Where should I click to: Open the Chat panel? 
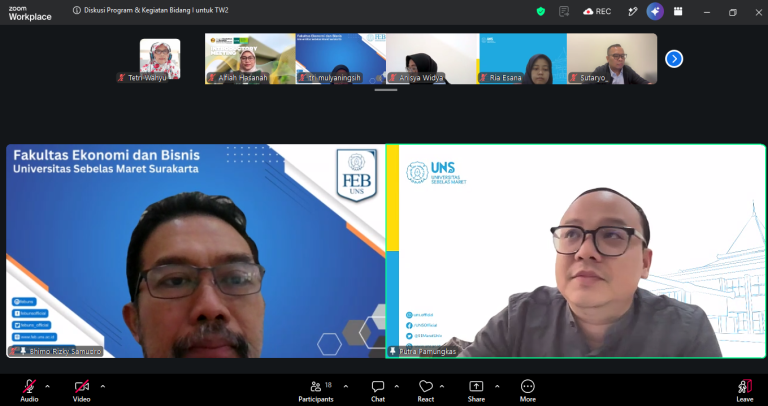click(x=378, y=390)
